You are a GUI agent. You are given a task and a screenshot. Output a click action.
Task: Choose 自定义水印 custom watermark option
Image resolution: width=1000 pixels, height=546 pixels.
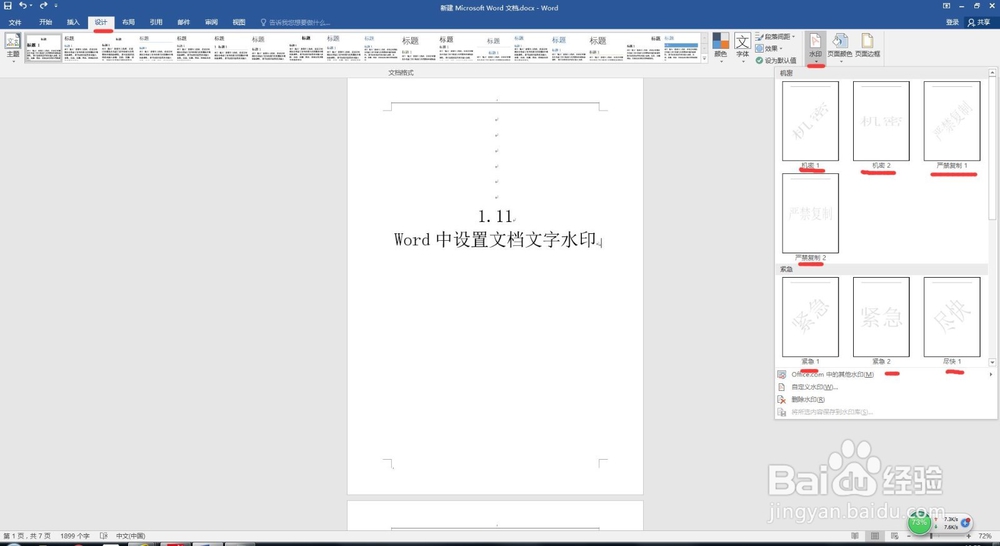pos(886,387)
